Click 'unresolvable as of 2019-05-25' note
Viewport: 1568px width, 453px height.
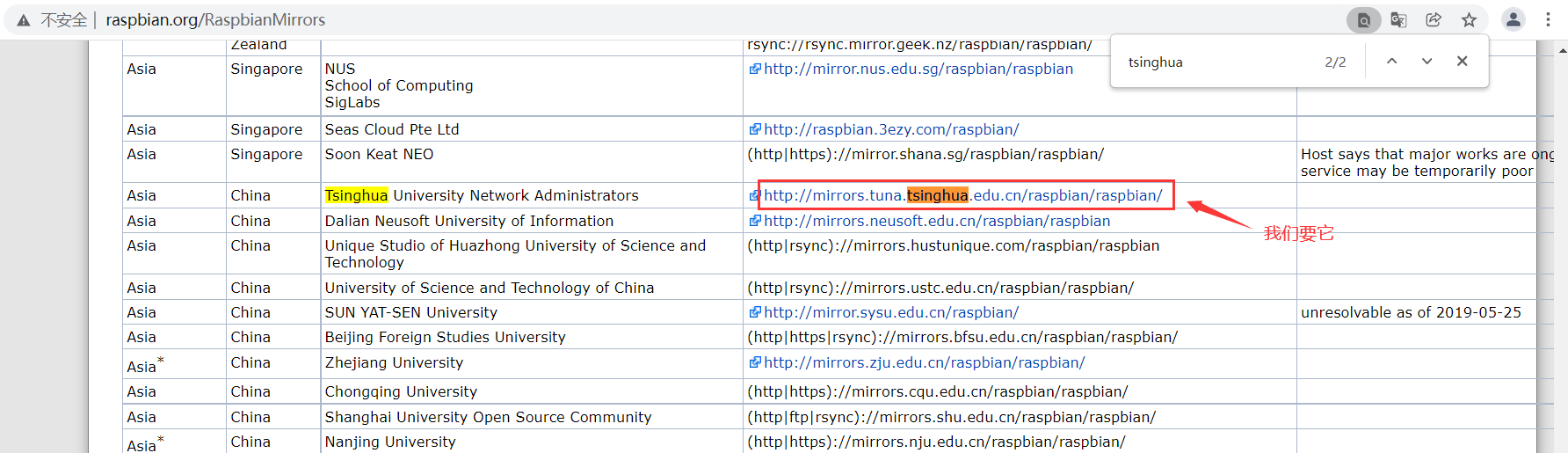click(1411, 312)
